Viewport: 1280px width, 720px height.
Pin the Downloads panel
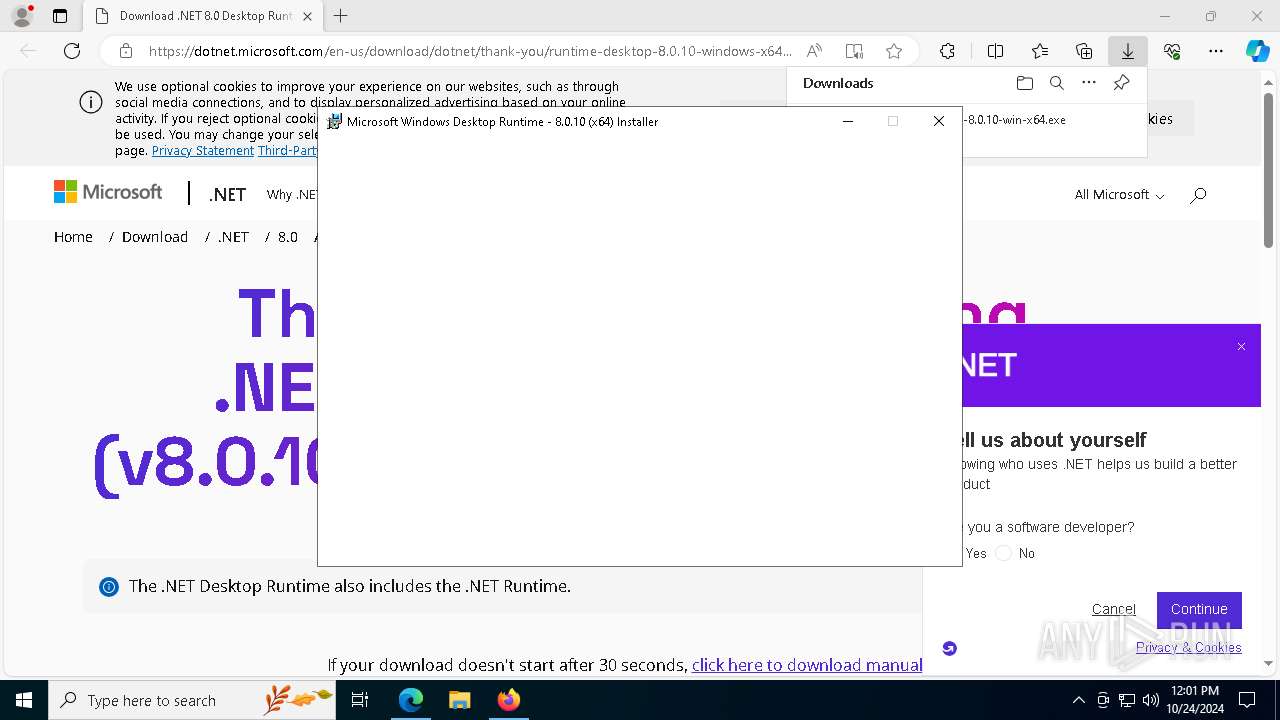click(1121, 83)
